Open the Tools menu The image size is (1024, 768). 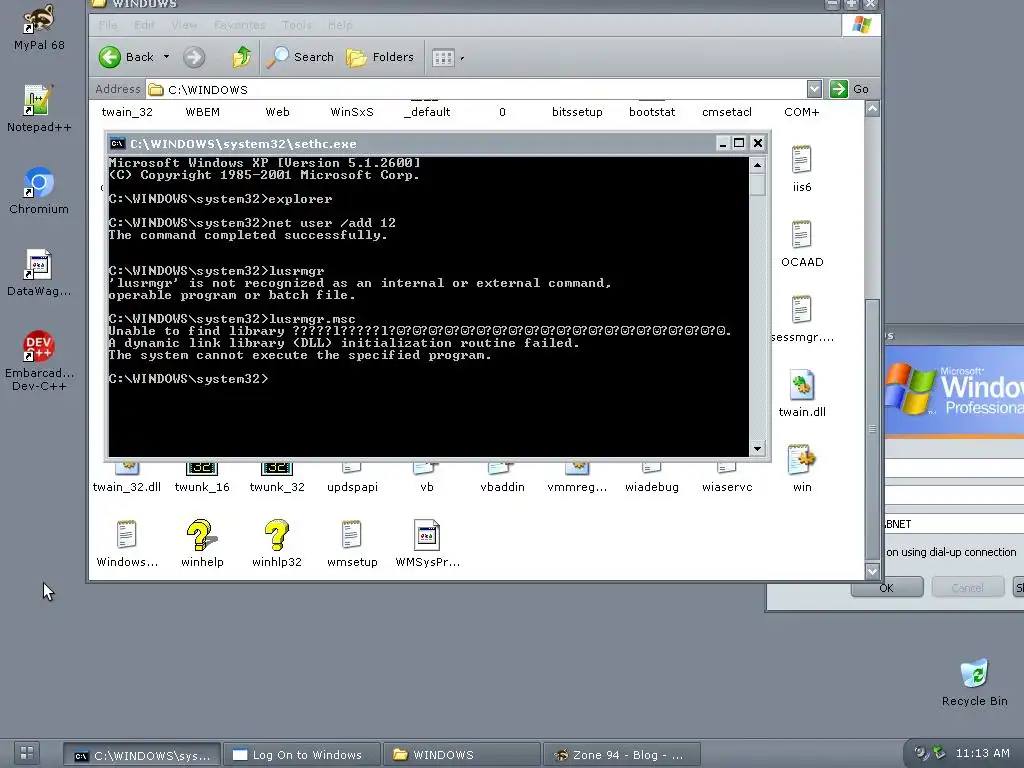tap(296, 25)
